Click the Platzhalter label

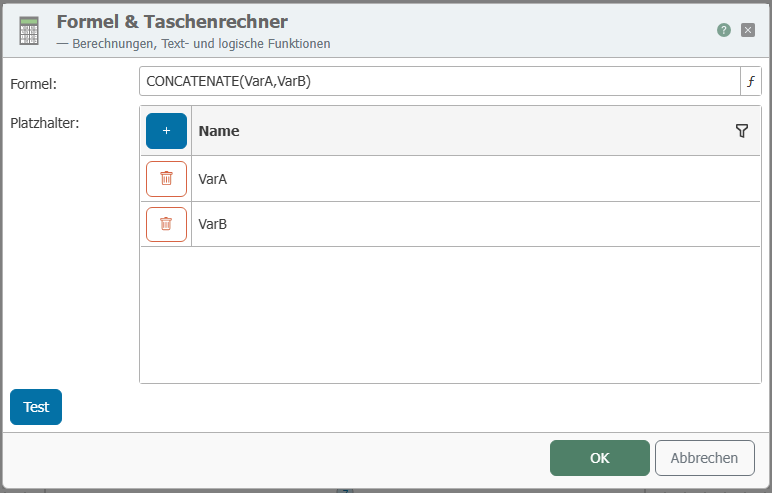pyautogui.click(x=45, y=123)
